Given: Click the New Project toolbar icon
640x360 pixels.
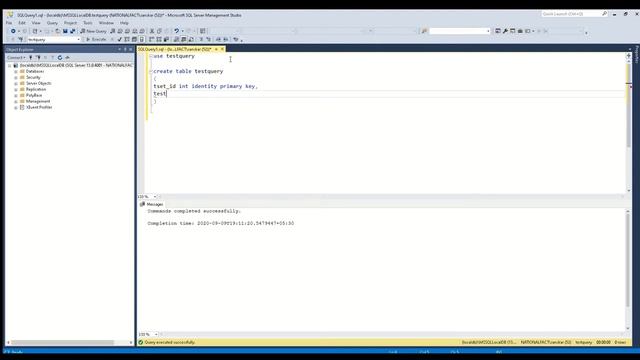Looking at the screenshot, I should pos(35,31).
